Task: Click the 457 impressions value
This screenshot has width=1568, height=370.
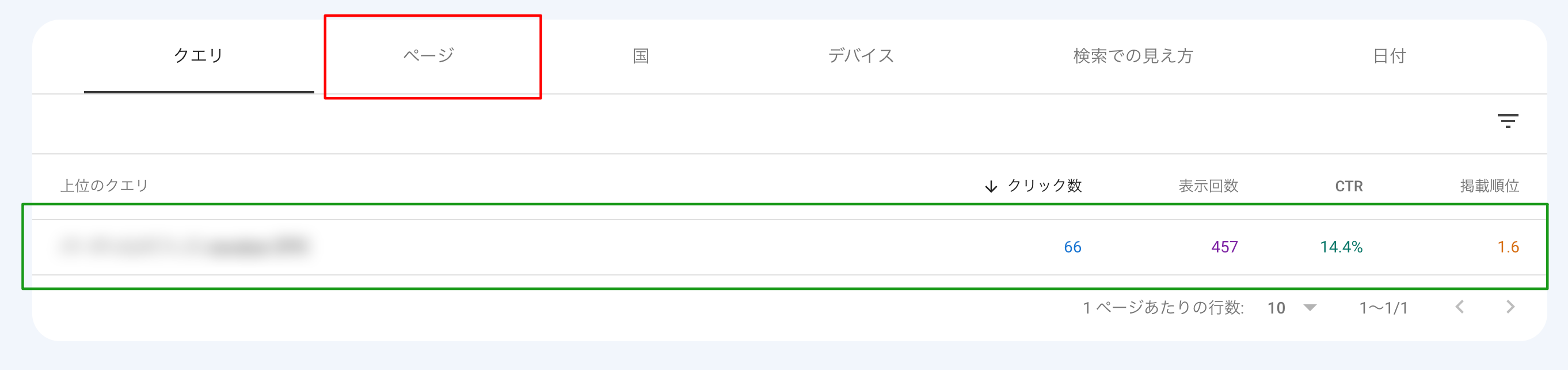Action: coord(1224,247)
